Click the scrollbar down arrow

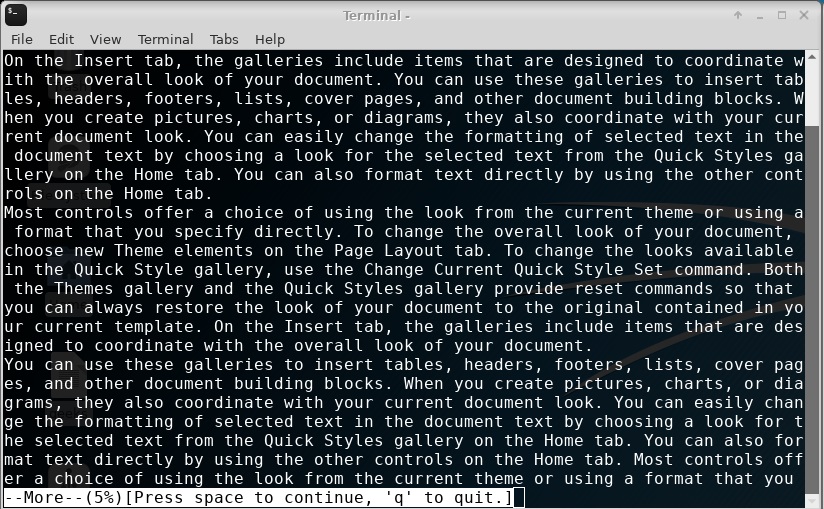pos(813,501)
